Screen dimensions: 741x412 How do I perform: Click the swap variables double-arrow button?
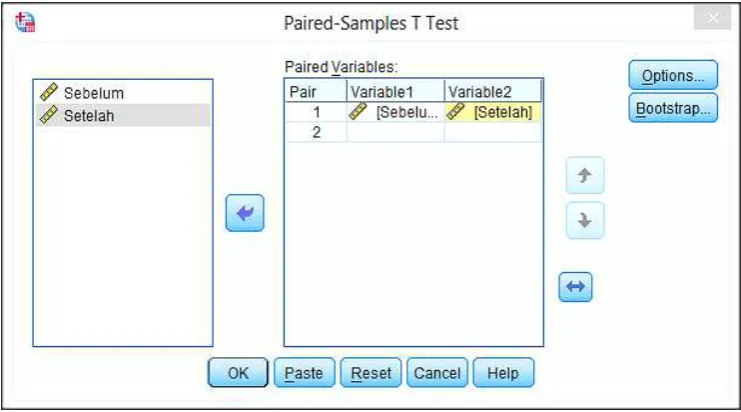tap(575, 286)
